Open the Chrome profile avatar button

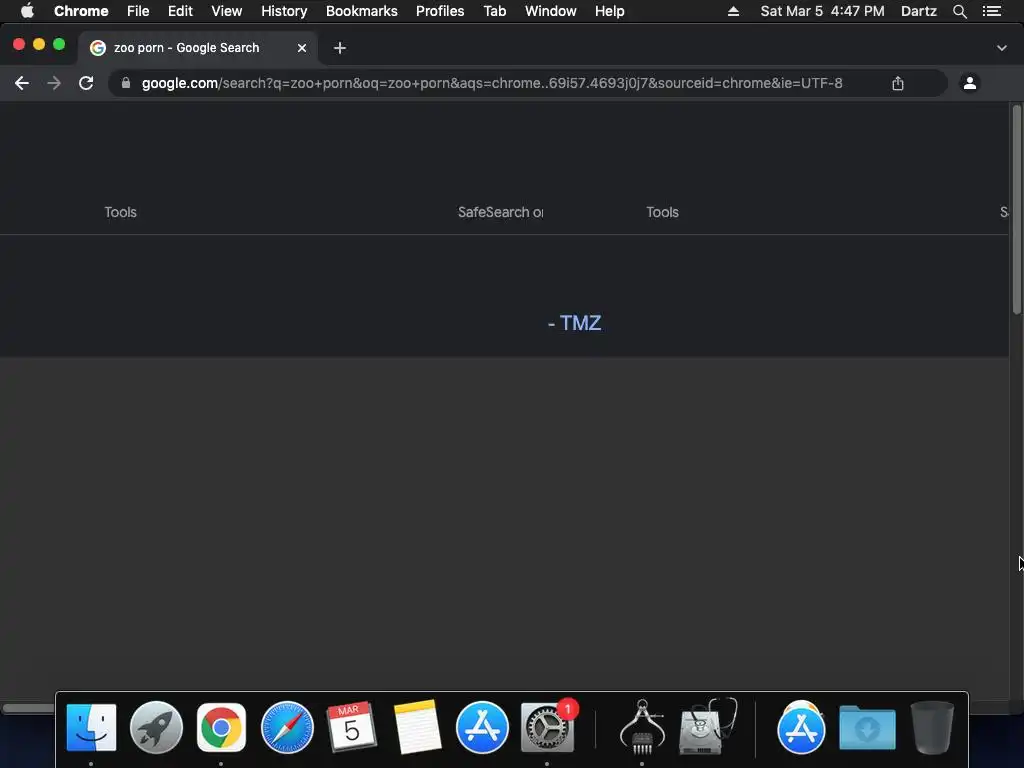point(970,83)
